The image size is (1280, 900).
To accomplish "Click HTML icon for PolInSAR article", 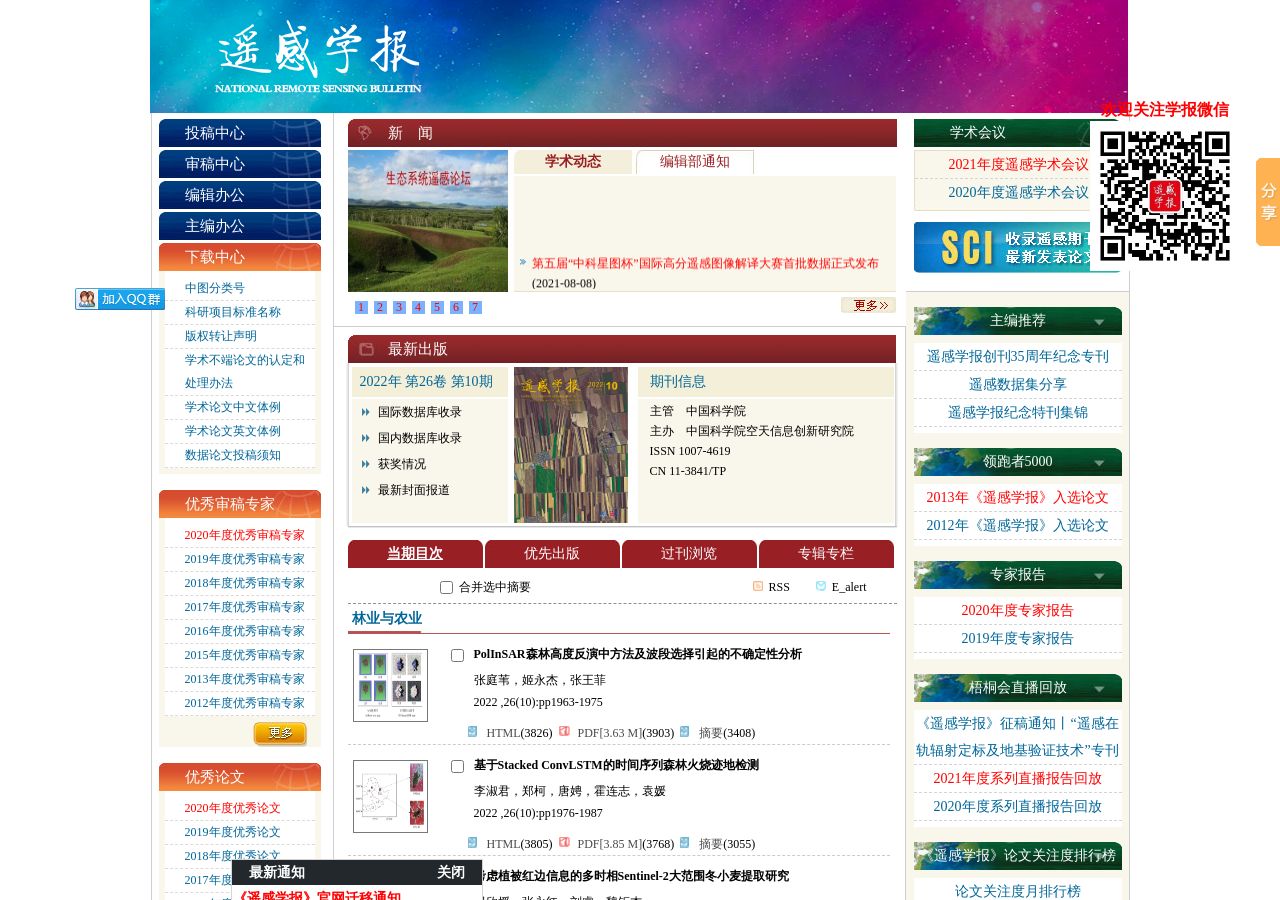I will point(473,732).
